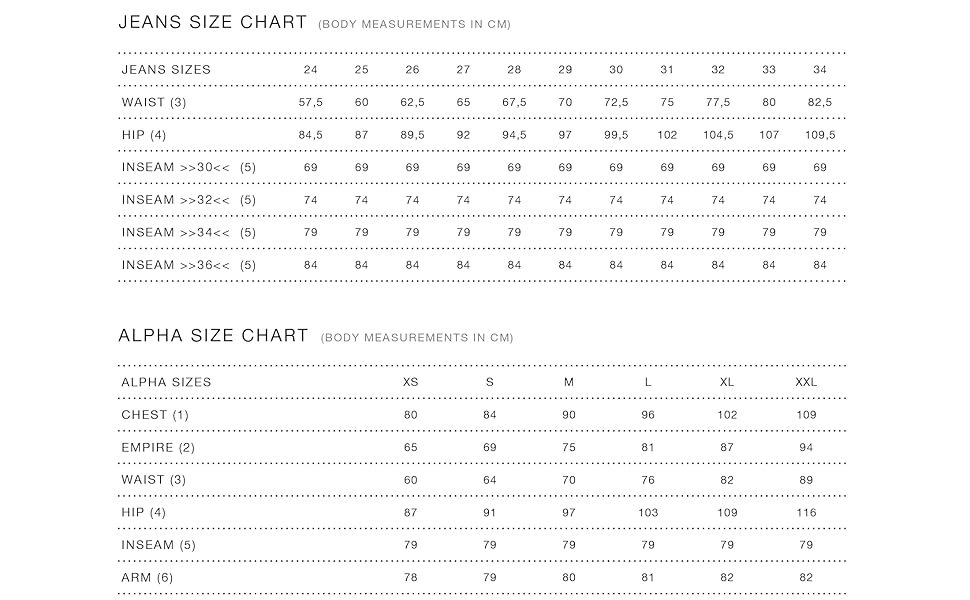Click the JEANS SIZES row label

click(166, 70)
